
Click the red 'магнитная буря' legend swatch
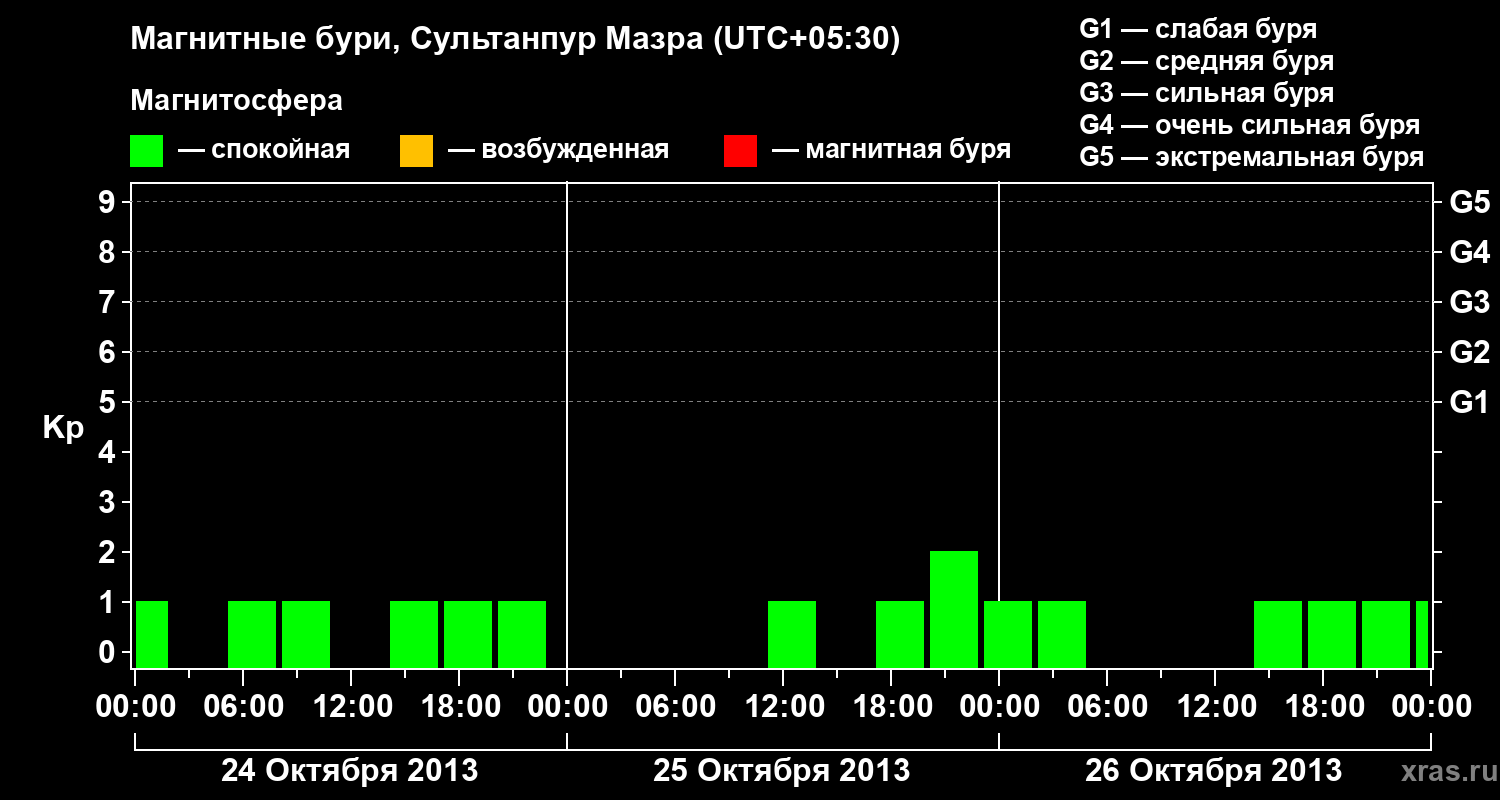pos(740,151)
